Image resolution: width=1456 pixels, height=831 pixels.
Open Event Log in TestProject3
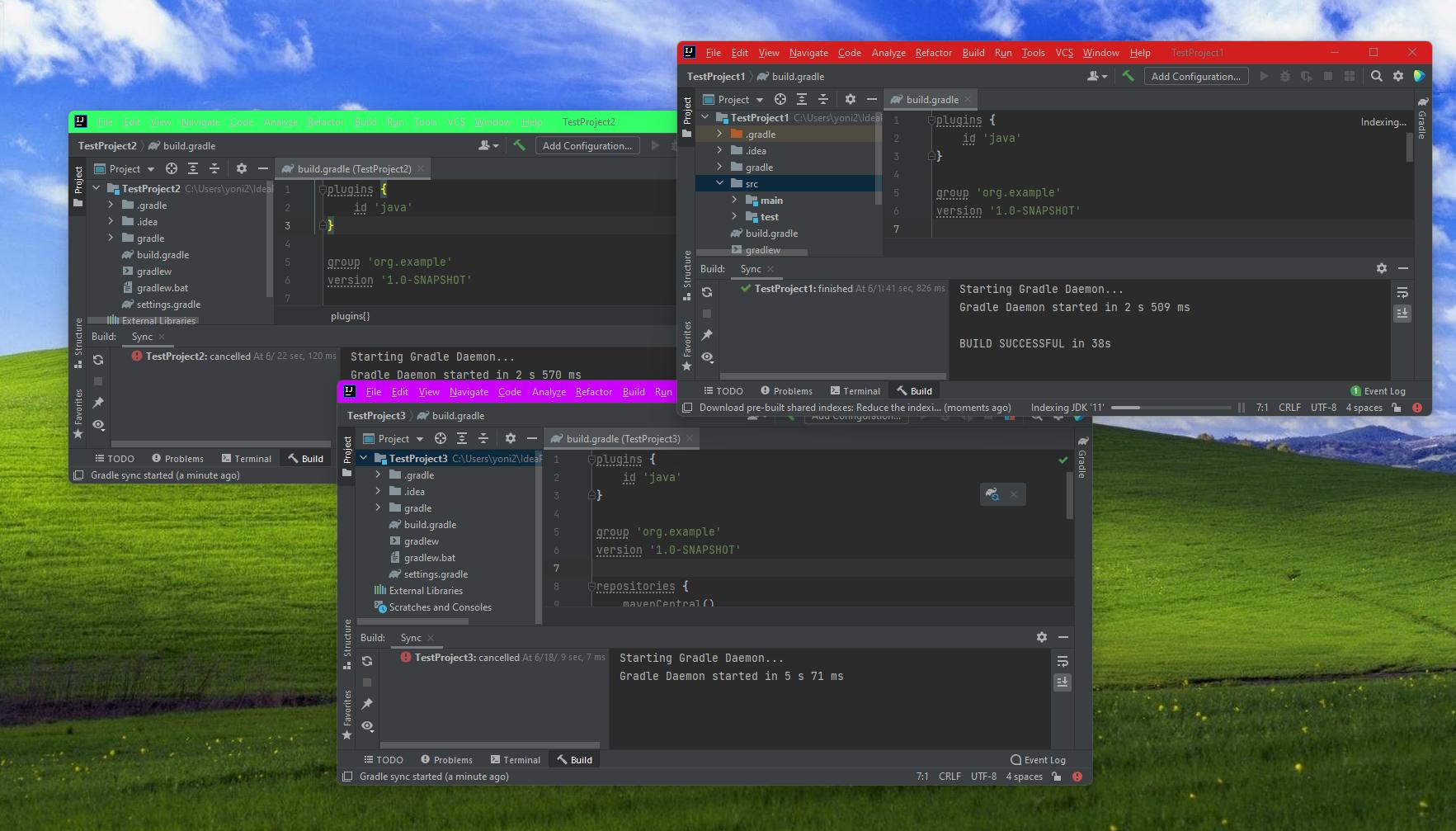click(1038, 760)
